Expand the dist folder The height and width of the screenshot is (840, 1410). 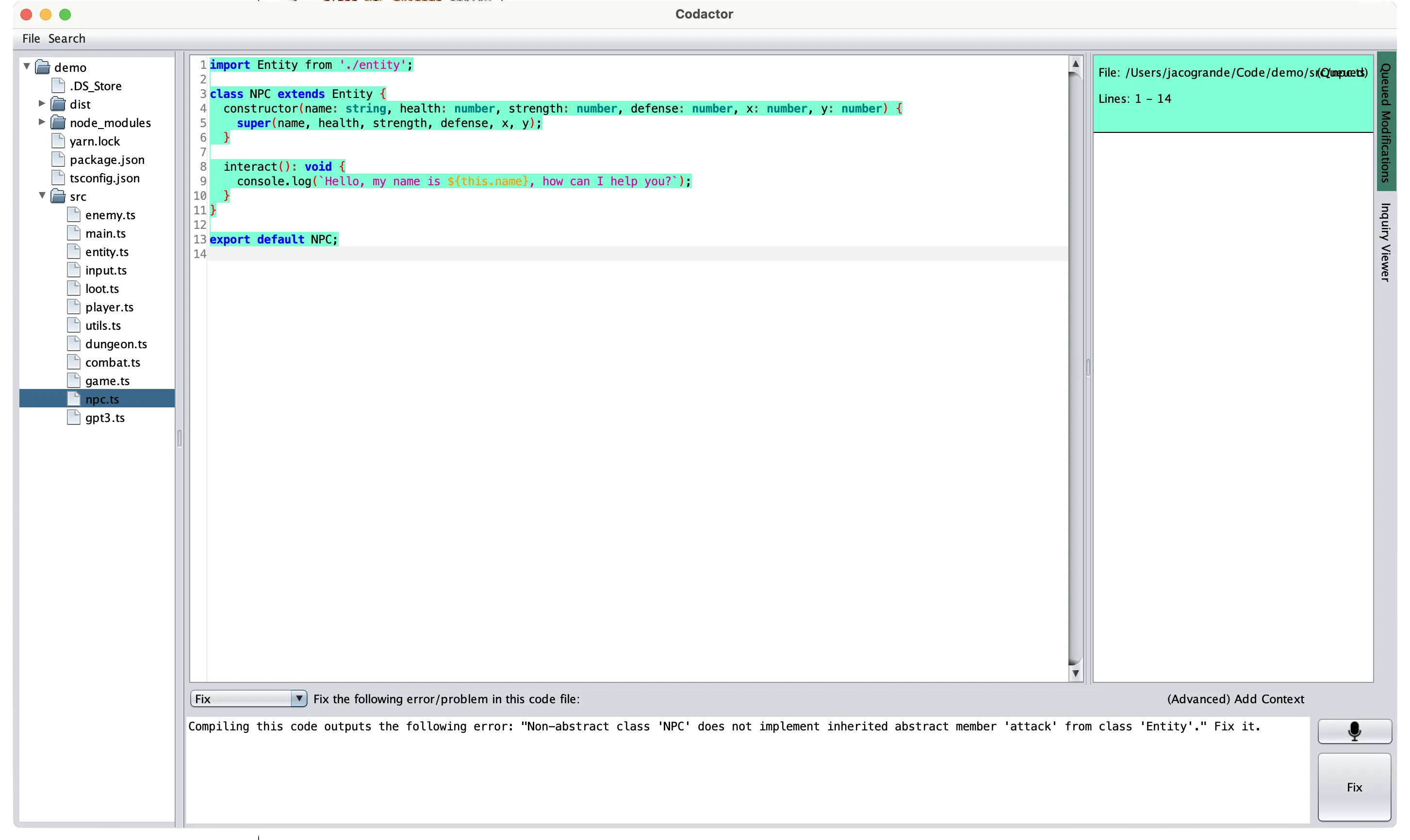pos(42,104)
